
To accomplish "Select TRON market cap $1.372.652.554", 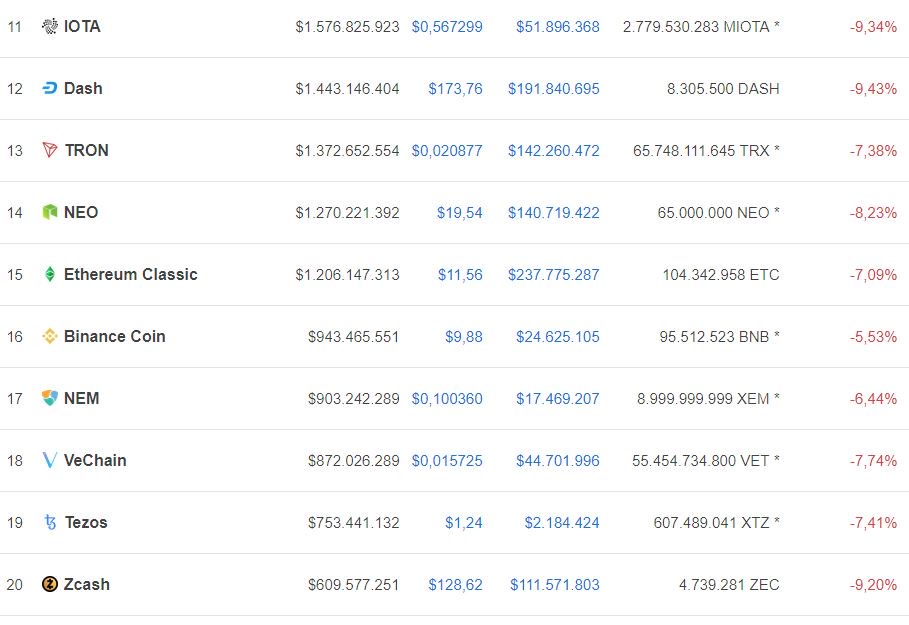I will coord(347,151).
